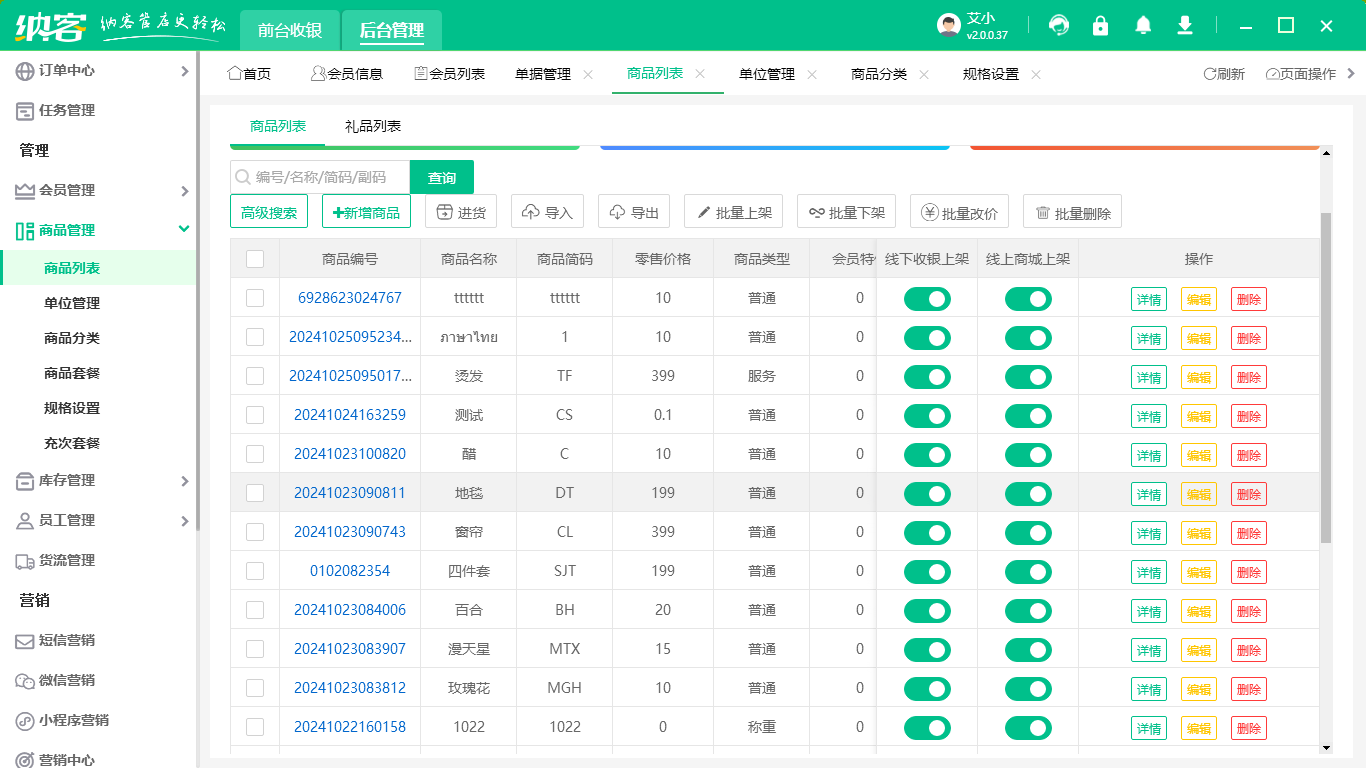
Task: 打开顶部的通知铃铛图标
Action: point(1142,25)
